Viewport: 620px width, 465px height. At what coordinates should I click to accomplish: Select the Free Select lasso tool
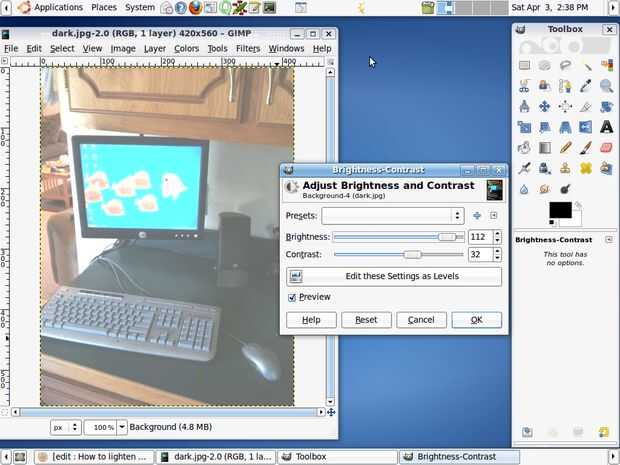[x=565, y=65]
